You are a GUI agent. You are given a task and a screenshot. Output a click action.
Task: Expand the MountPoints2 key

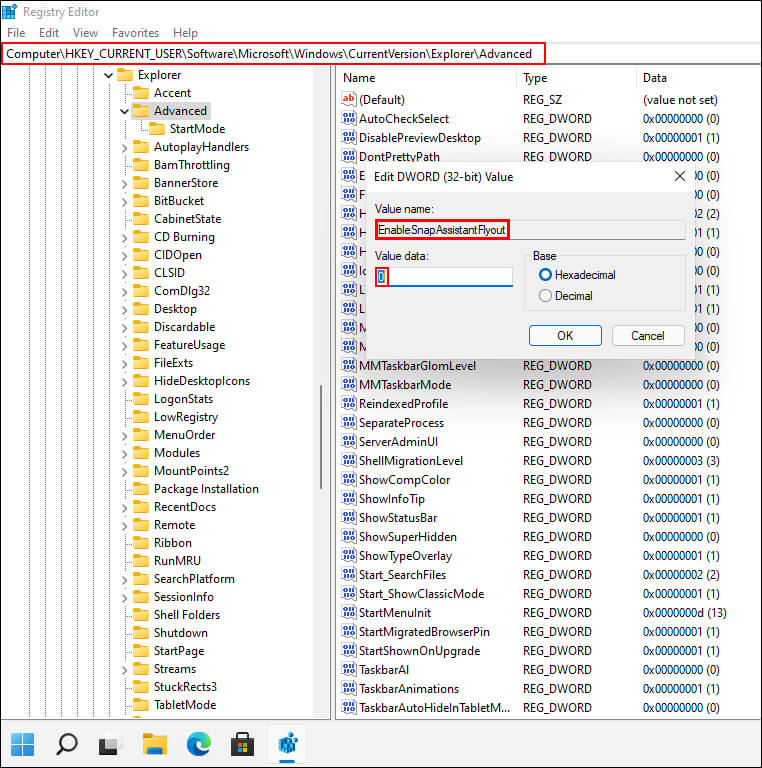point(124,472)
